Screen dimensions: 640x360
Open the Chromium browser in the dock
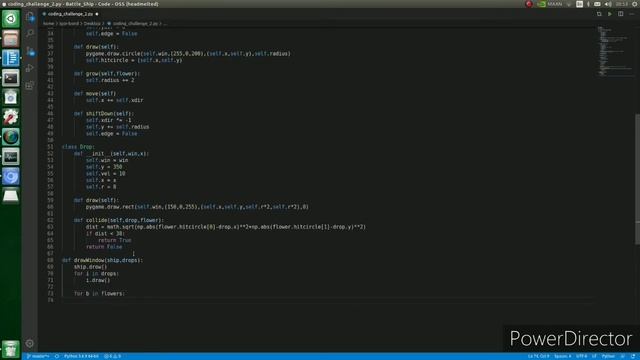click(11, 176)
